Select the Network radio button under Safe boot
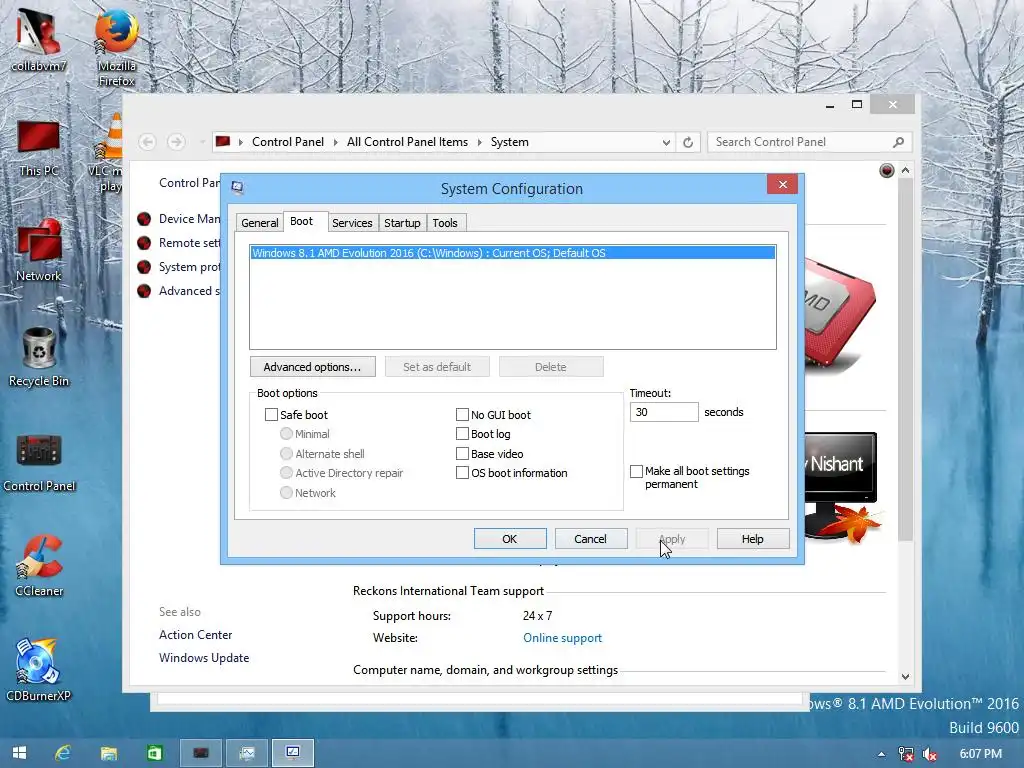This screenshot has height=768, width=1024. [x=286, y=492]
